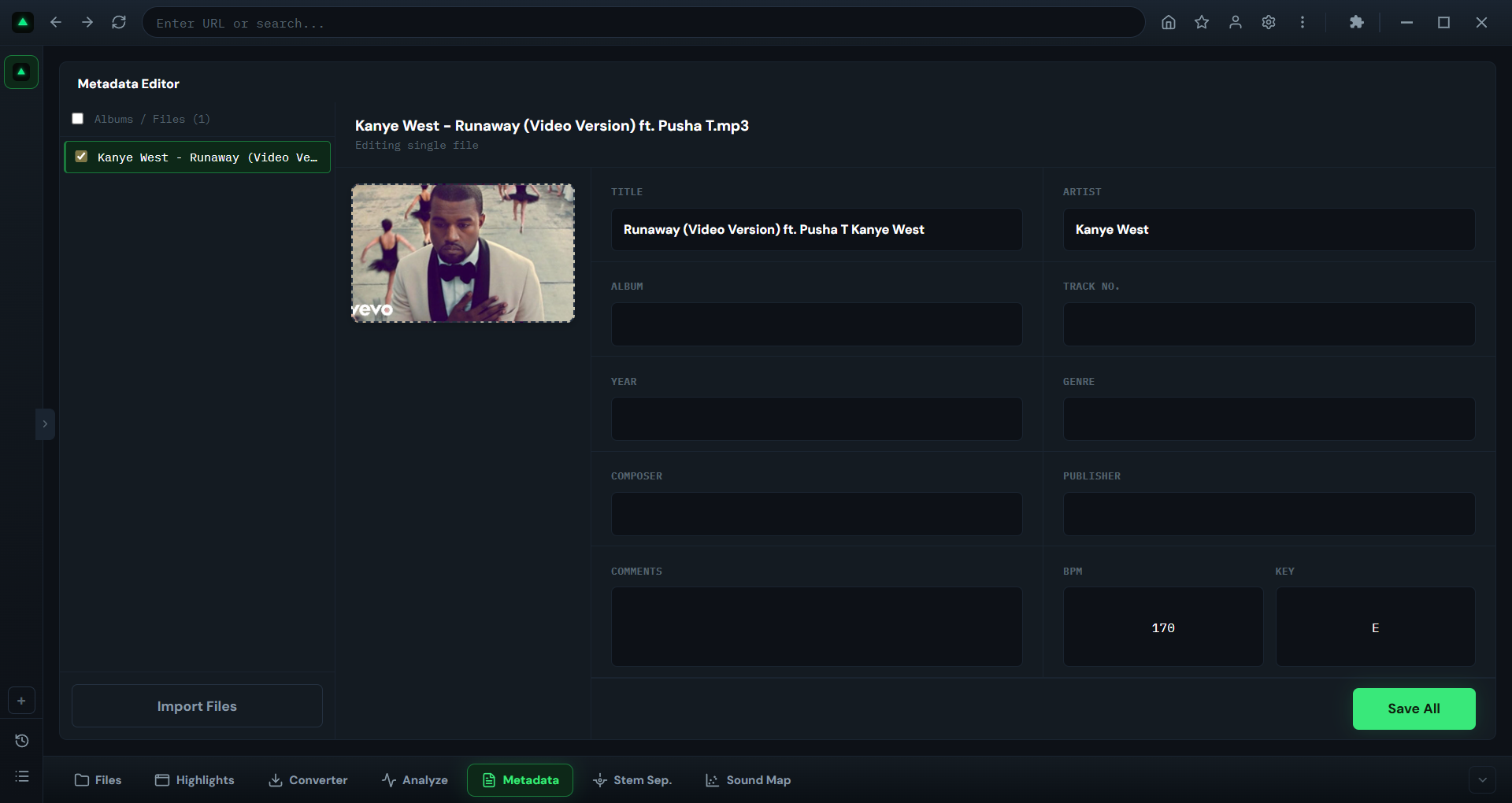Click the app logo at top-left of title bar
Screen dimensions: 1512x803
23,23
